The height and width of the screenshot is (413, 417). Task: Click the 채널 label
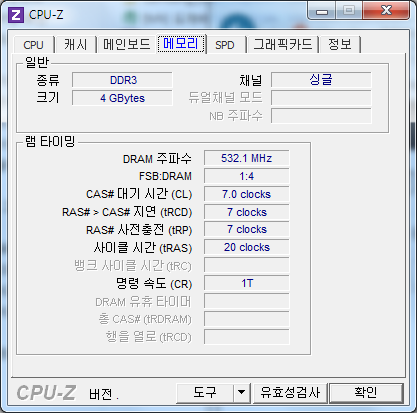251,80
